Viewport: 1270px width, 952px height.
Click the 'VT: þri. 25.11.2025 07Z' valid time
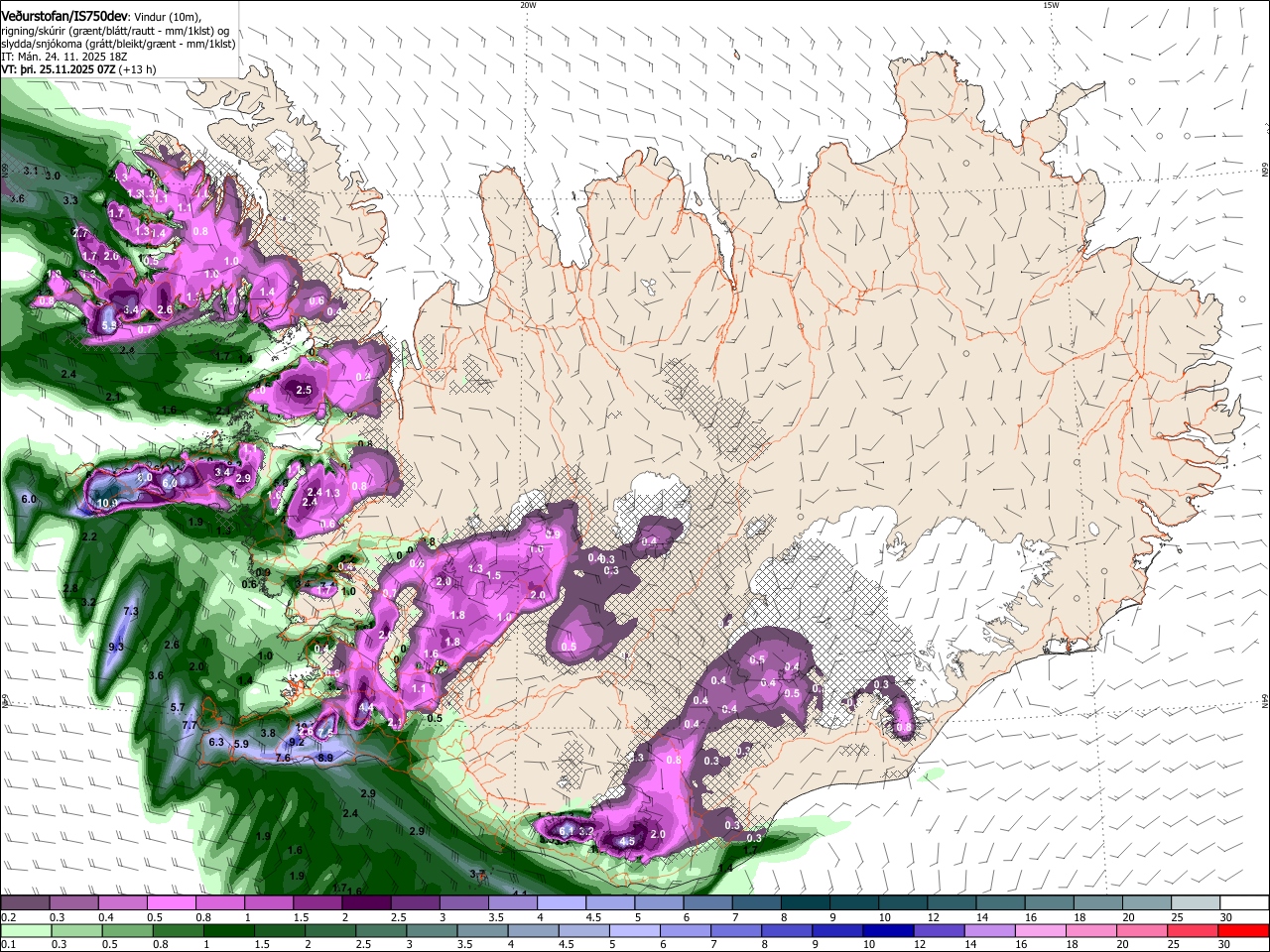(58, 69)
